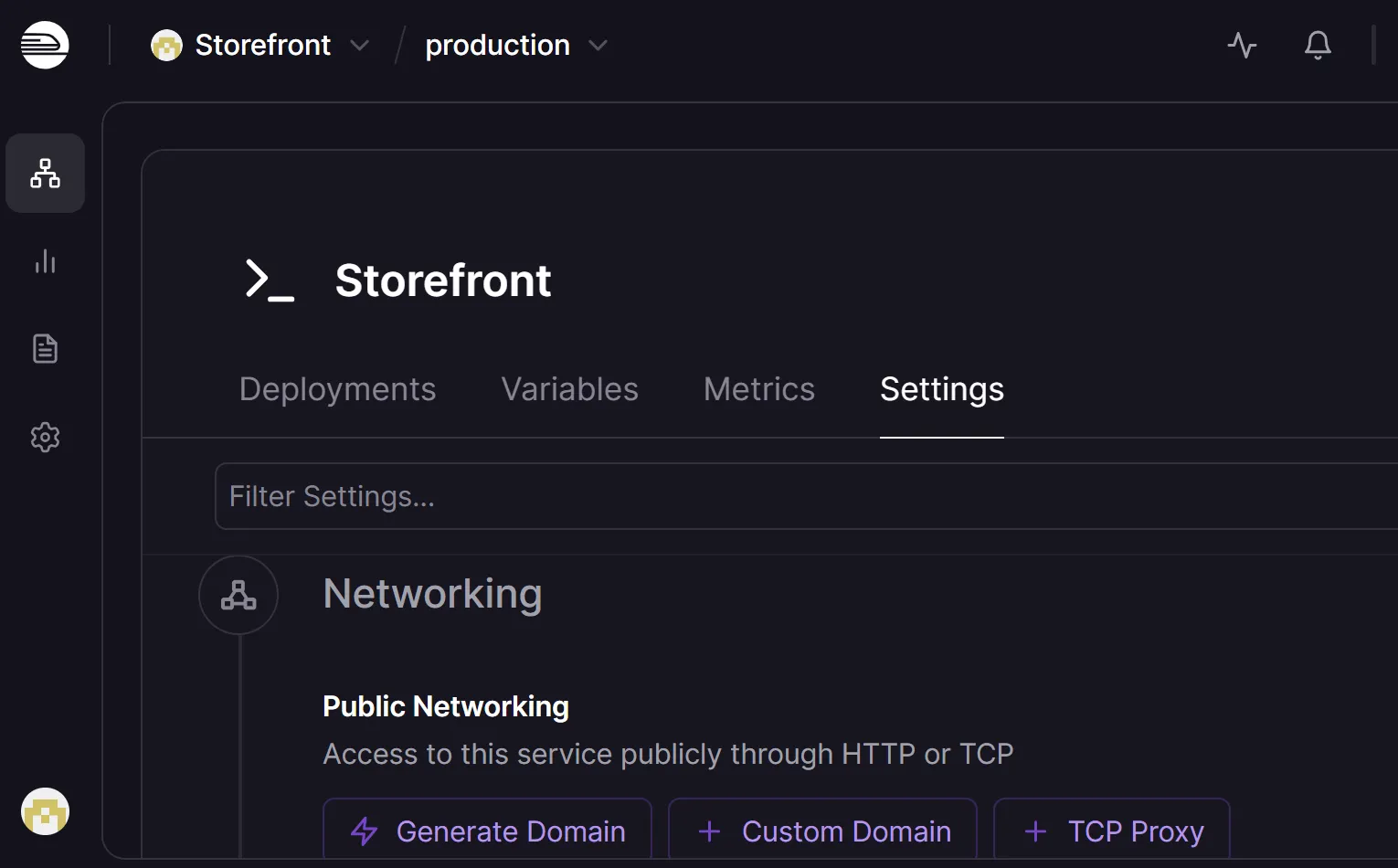Click the Storefront project name in breadcrumb
Screen dimensions: 1398x868
pyautogui.click(x=263, y=45)
